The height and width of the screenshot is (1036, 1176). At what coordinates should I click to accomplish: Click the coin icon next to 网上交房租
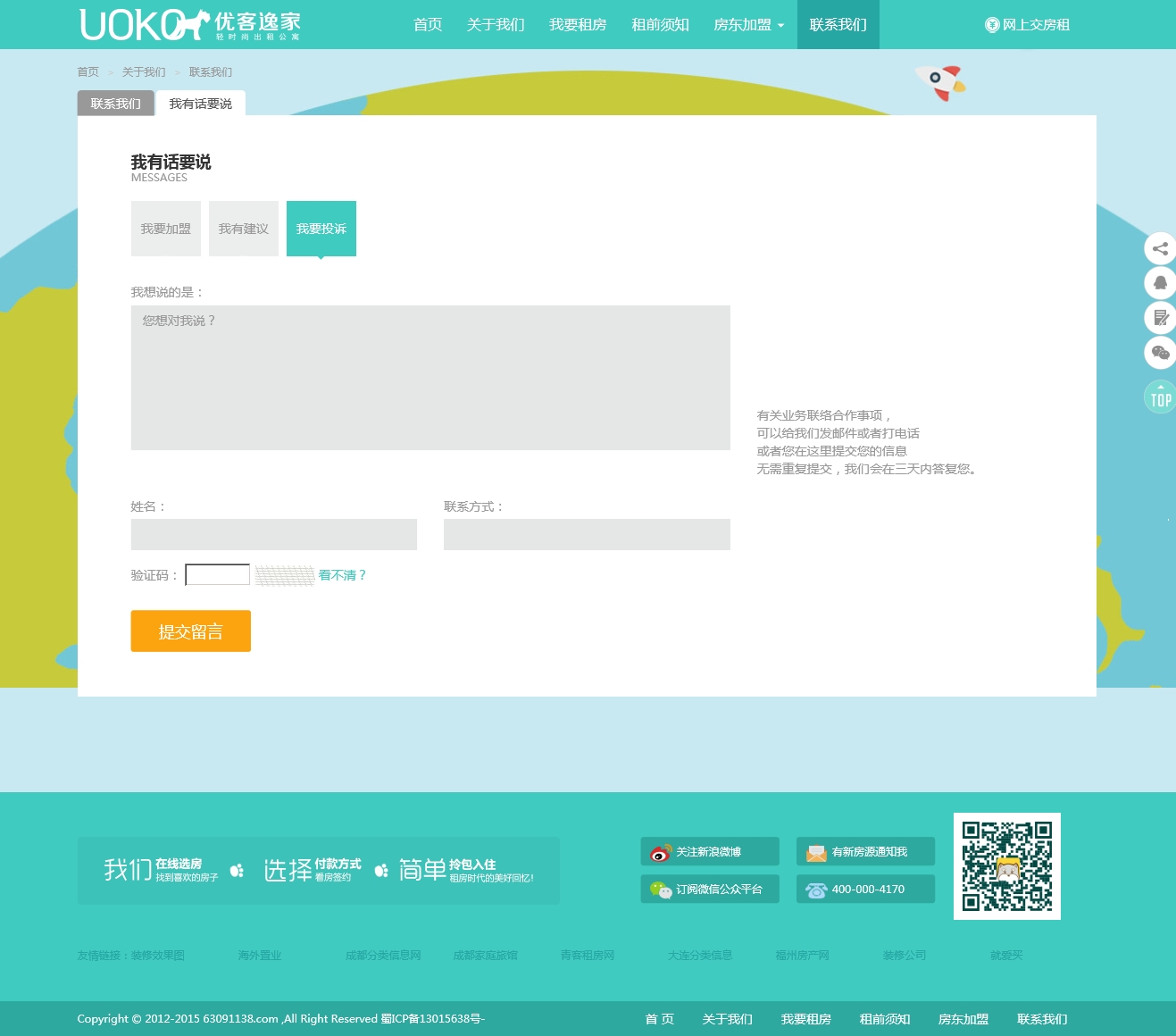991,25
